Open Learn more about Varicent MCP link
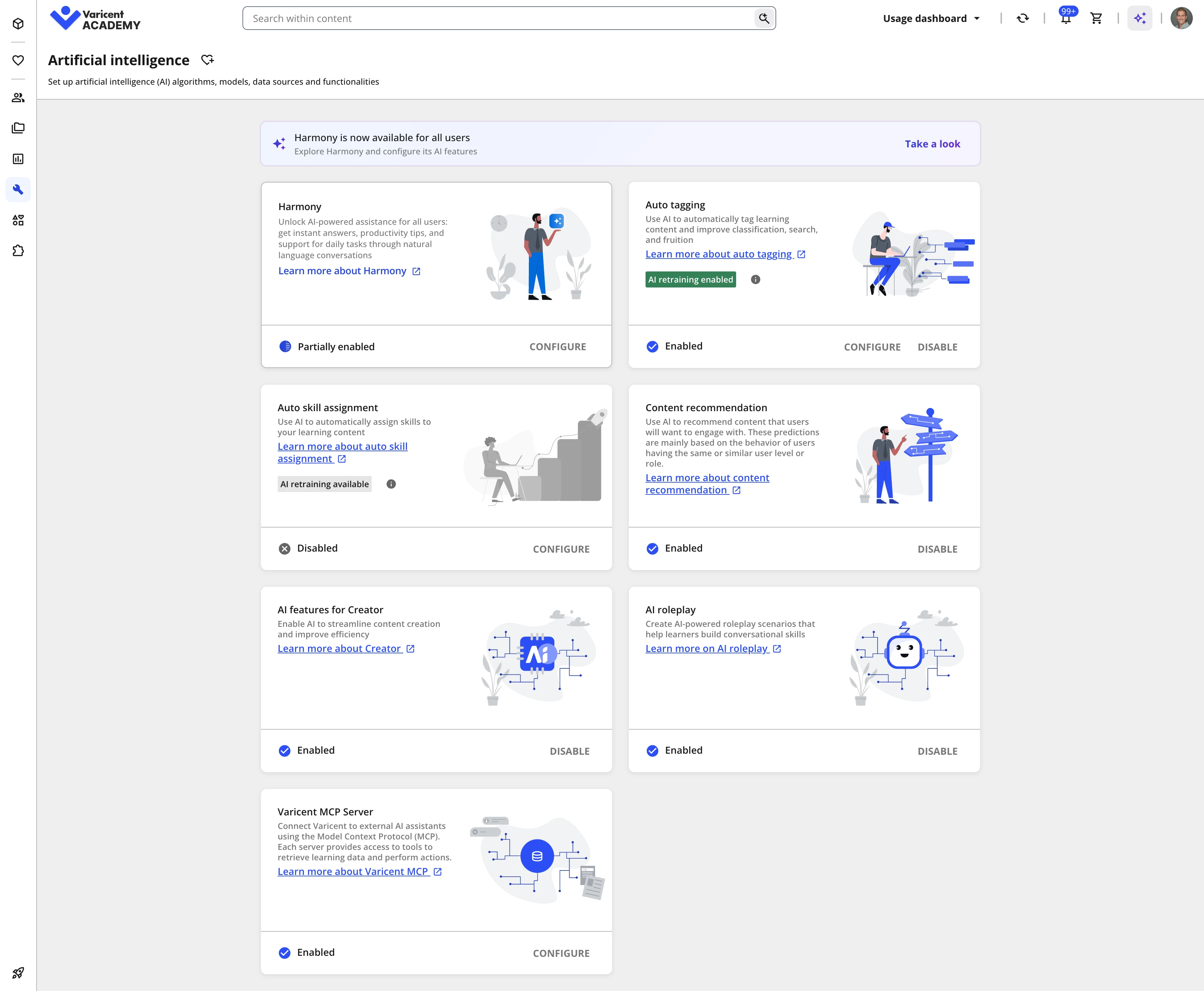 pos(360,872)
